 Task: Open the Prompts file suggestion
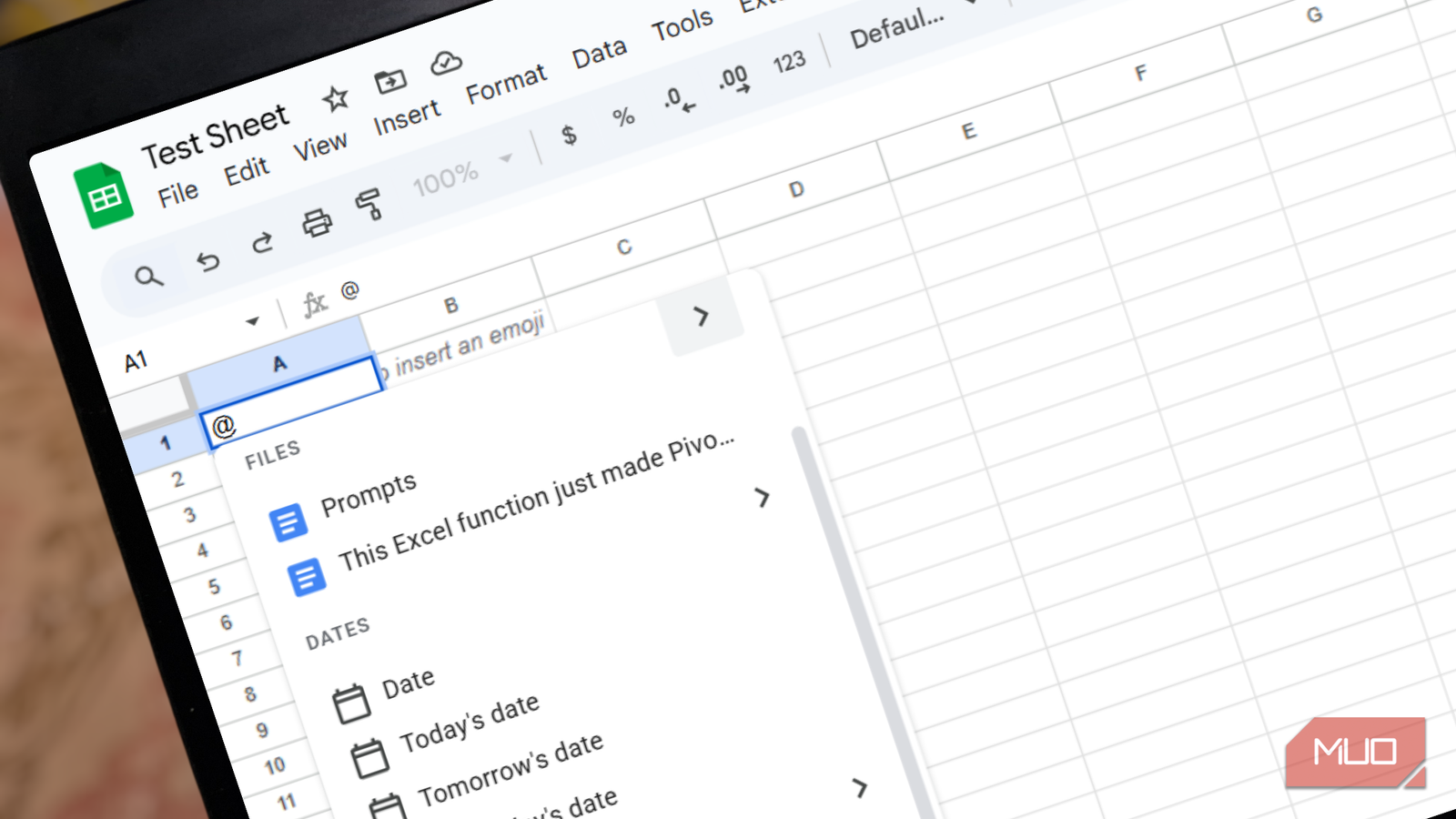[369, 494]
